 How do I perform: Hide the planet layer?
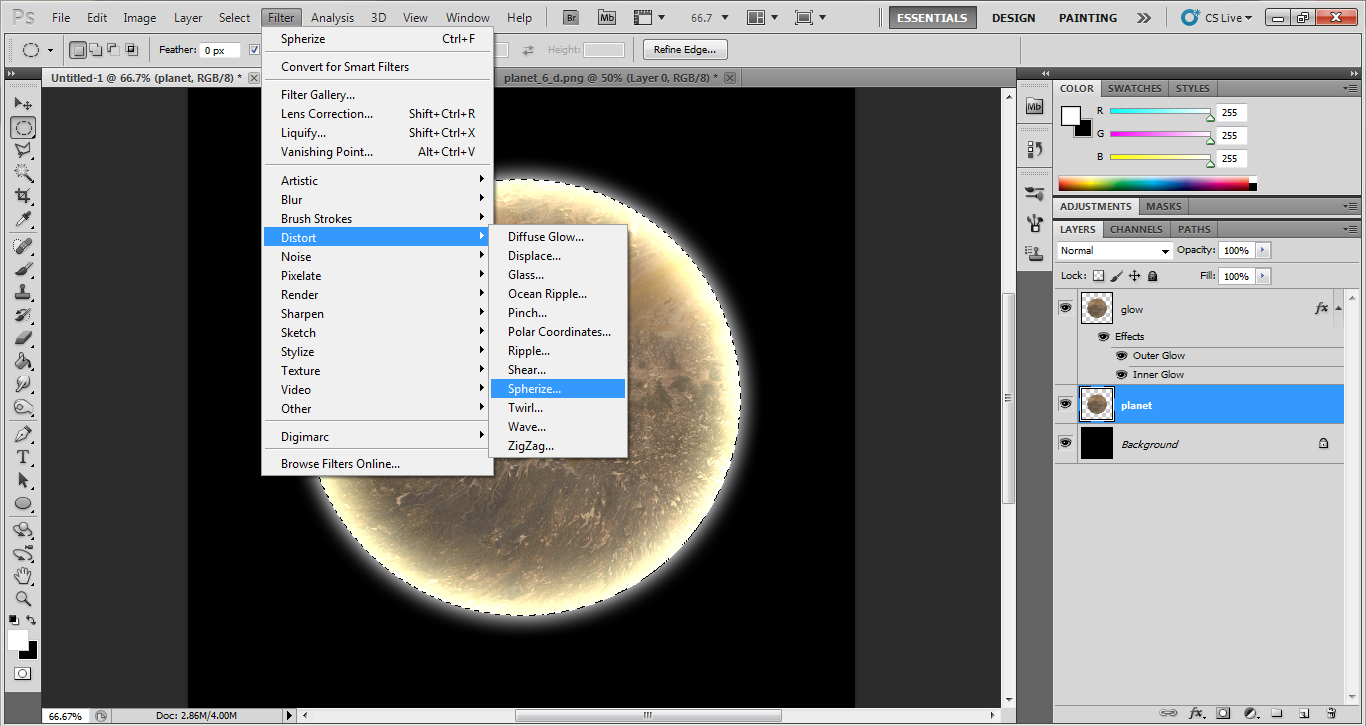pyautogui.click(x=1064, y=403)
